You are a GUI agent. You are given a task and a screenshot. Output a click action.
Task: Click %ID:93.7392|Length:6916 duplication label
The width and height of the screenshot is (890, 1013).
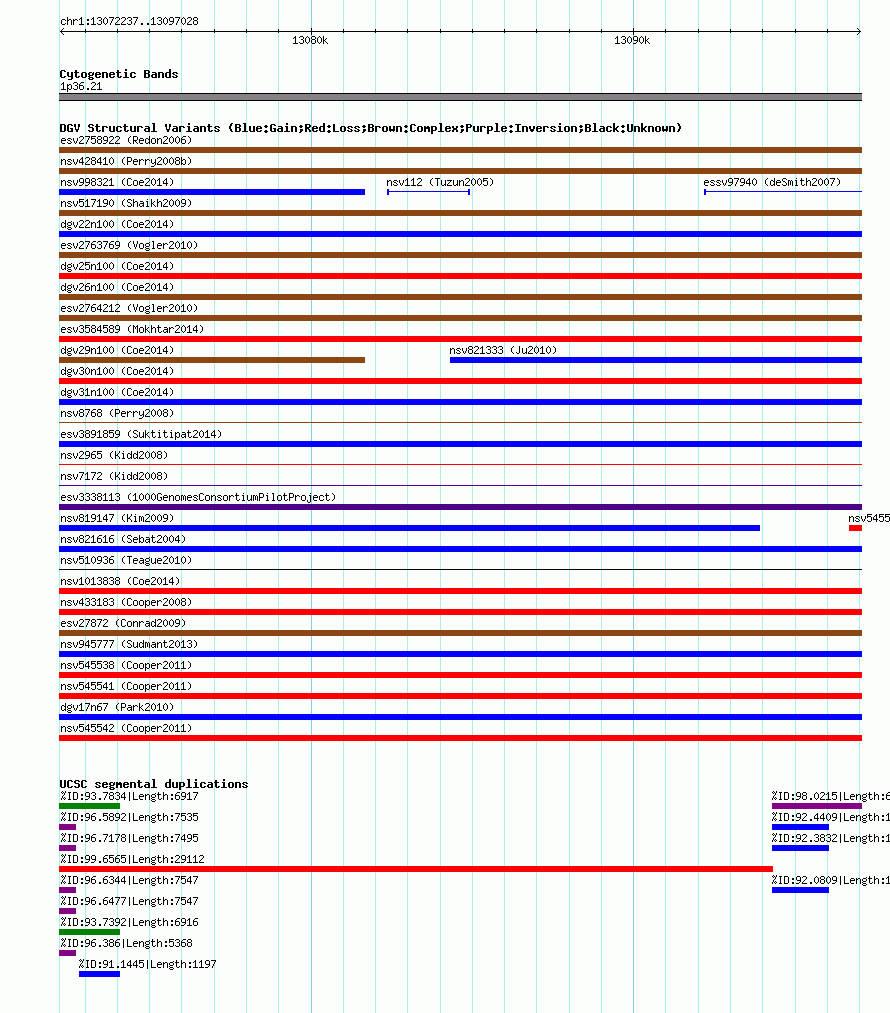[x=129, y=923]
